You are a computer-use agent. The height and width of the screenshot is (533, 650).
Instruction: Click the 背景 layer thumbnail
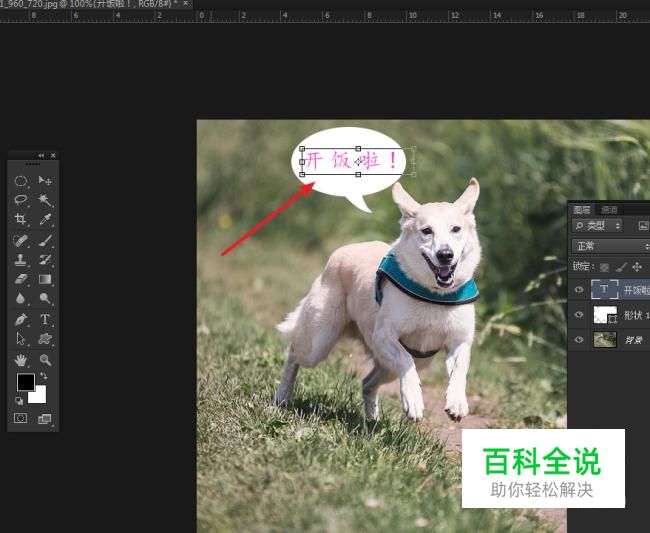click(x=605, y=340)
